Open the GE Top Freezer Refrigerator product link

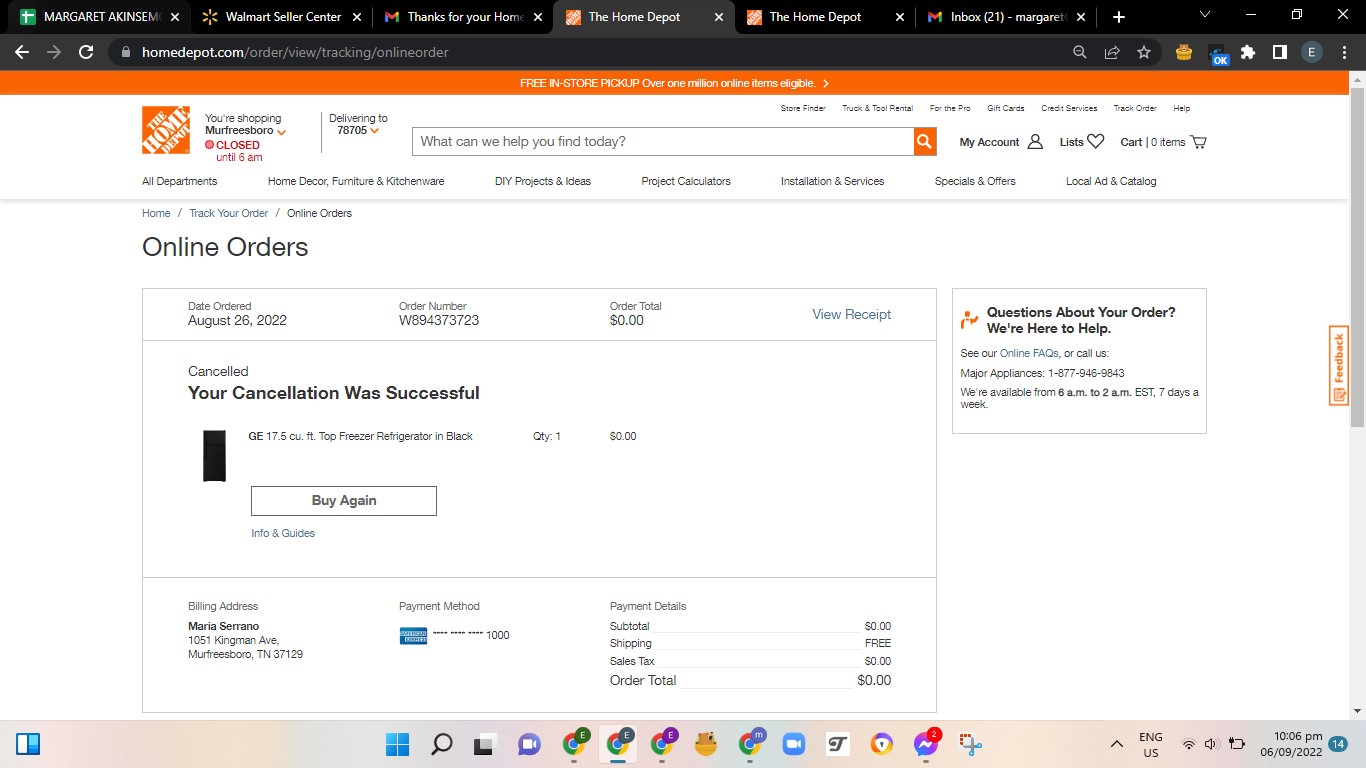click(x=360, y=436)
